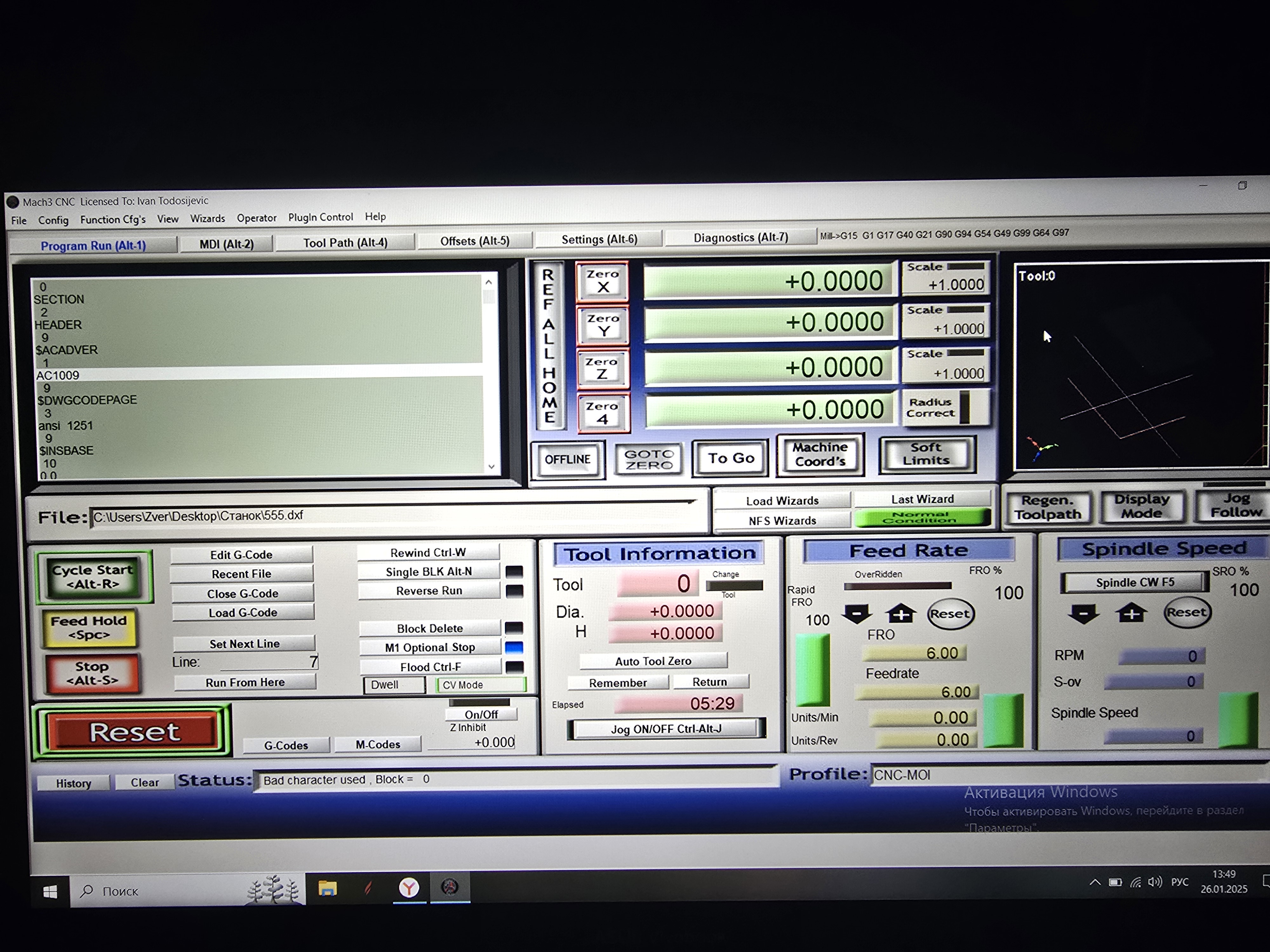Click the Feedrate value field
The width and height of the screenshot is (1270, 952).
pos(918,692)
